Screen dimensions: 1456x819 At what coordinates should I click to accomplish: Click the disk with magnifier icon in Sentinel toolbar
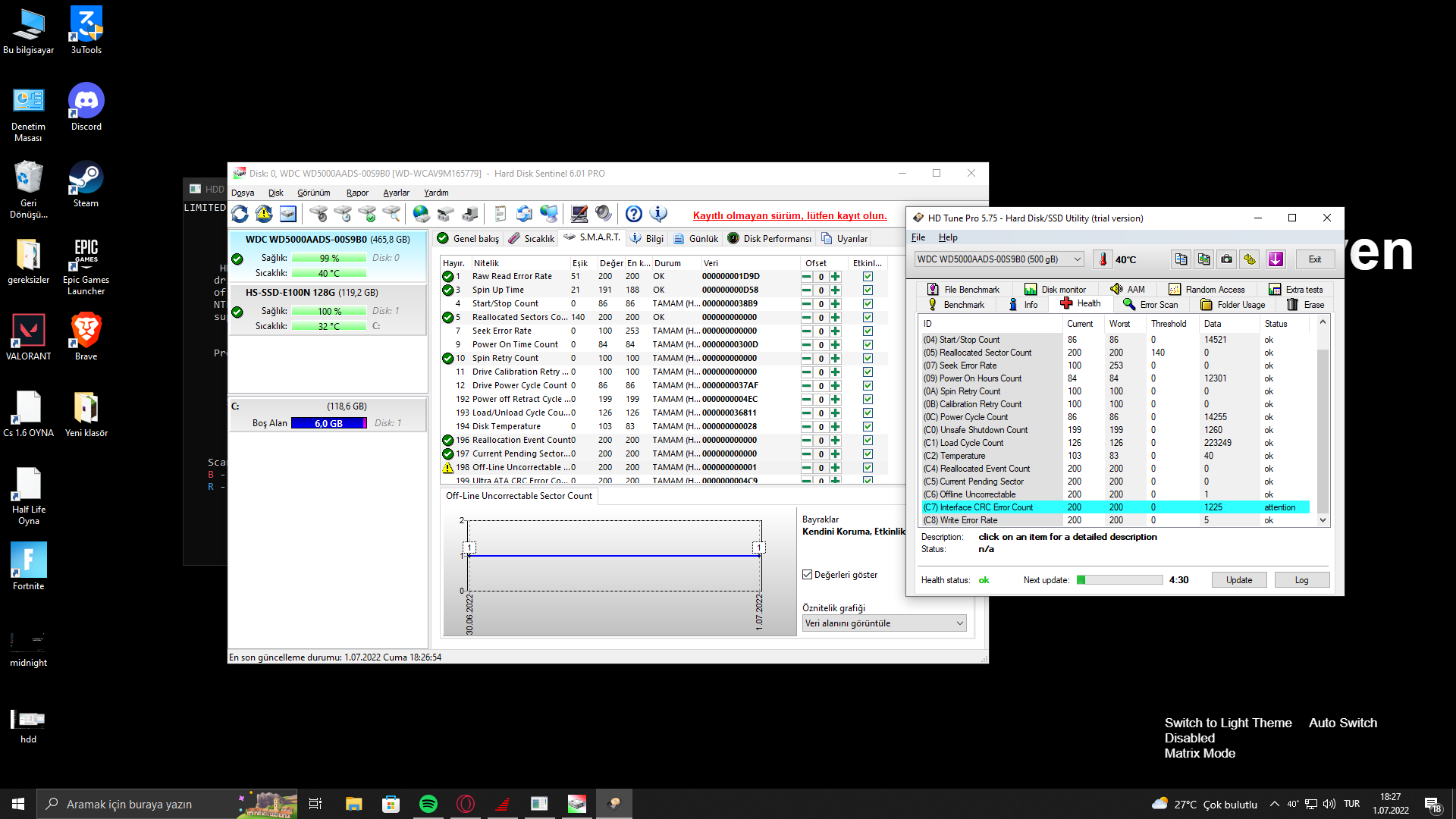pyautogui.click(x=391, y=215)
